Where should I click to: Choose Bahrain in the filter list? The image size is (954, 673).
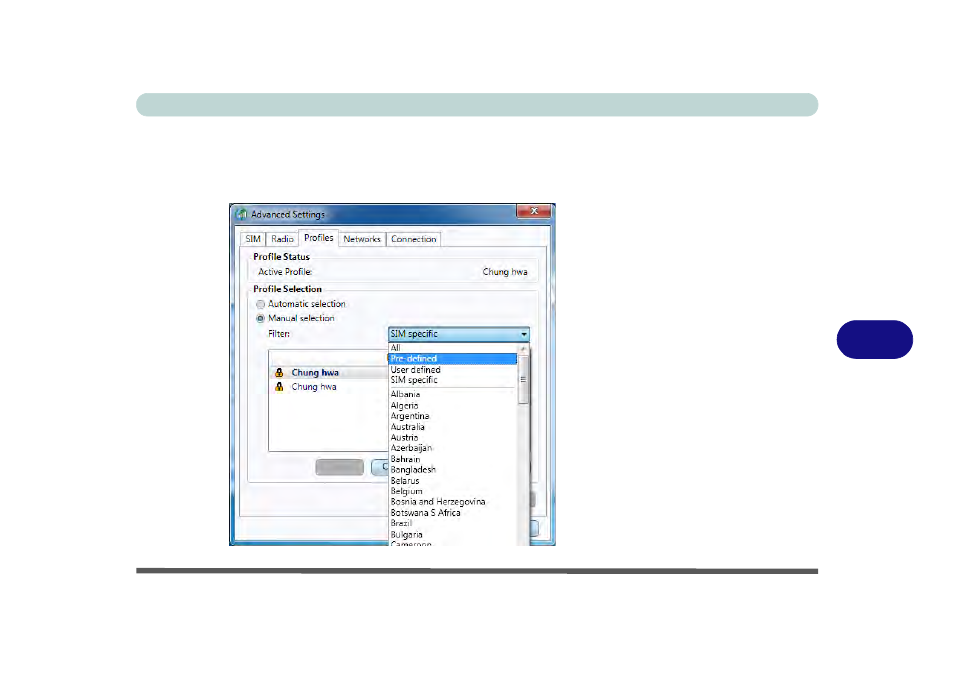tap(453, 459)
